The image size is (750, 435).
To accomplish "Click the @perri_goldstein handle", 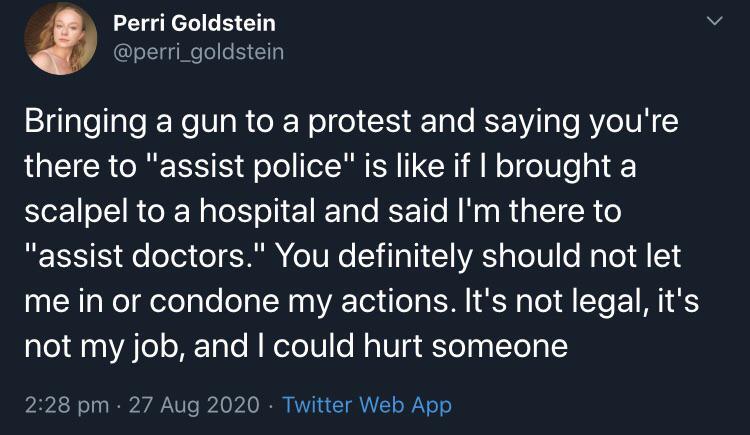I will click(x=198, y=51).
